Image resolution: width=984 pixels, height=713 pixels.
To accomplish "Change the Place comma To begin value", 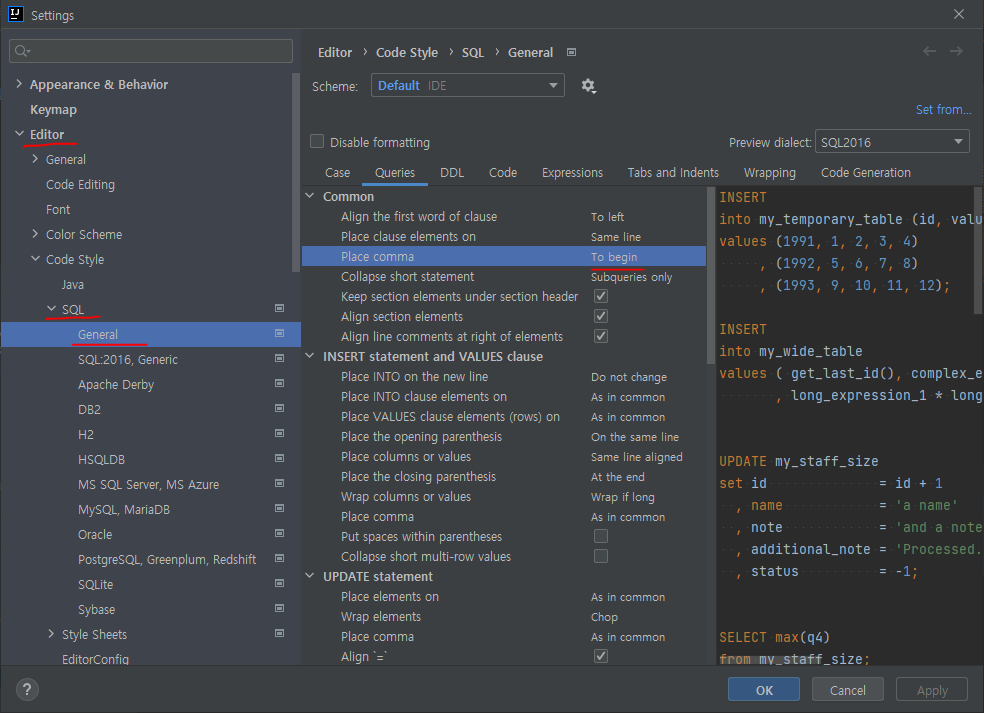I will pyautogui.click(x=614, y=257).
